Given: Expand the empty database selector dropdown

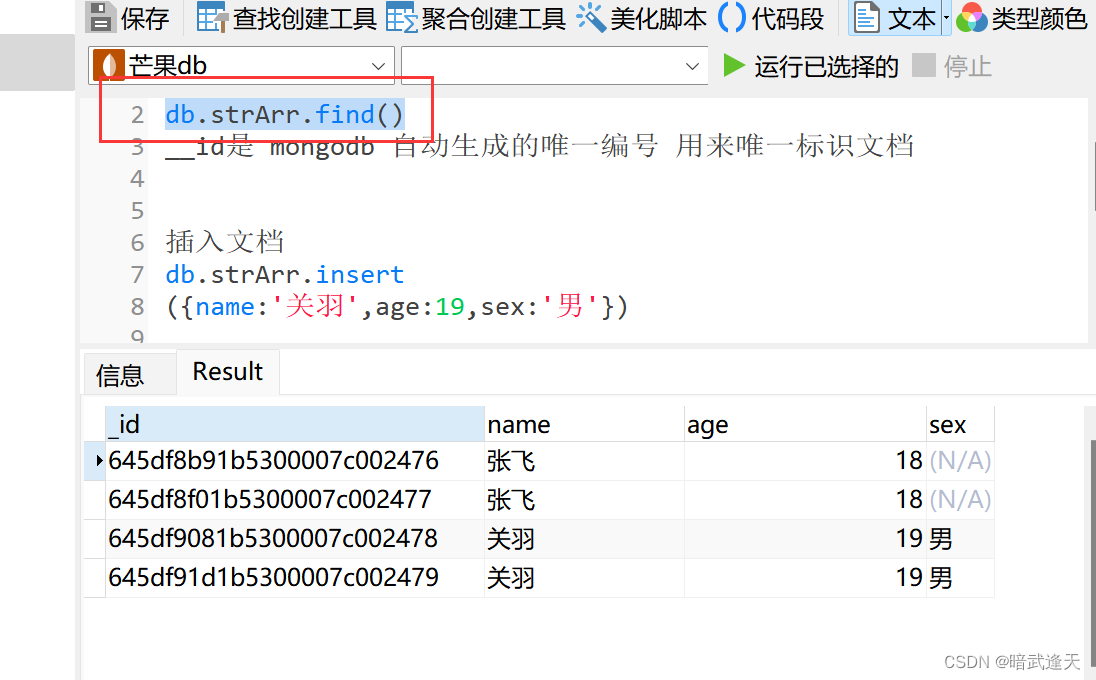Looking at the screenshot, I should tap(693, 64).
